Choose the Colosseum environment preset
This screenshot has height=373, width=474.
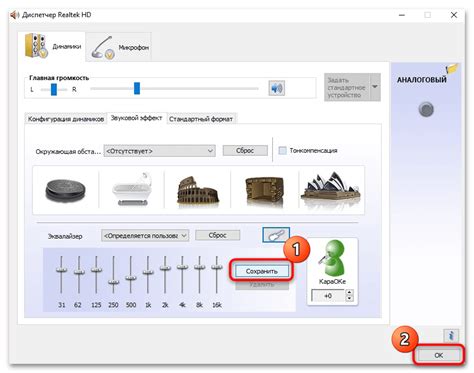[198, 190]
